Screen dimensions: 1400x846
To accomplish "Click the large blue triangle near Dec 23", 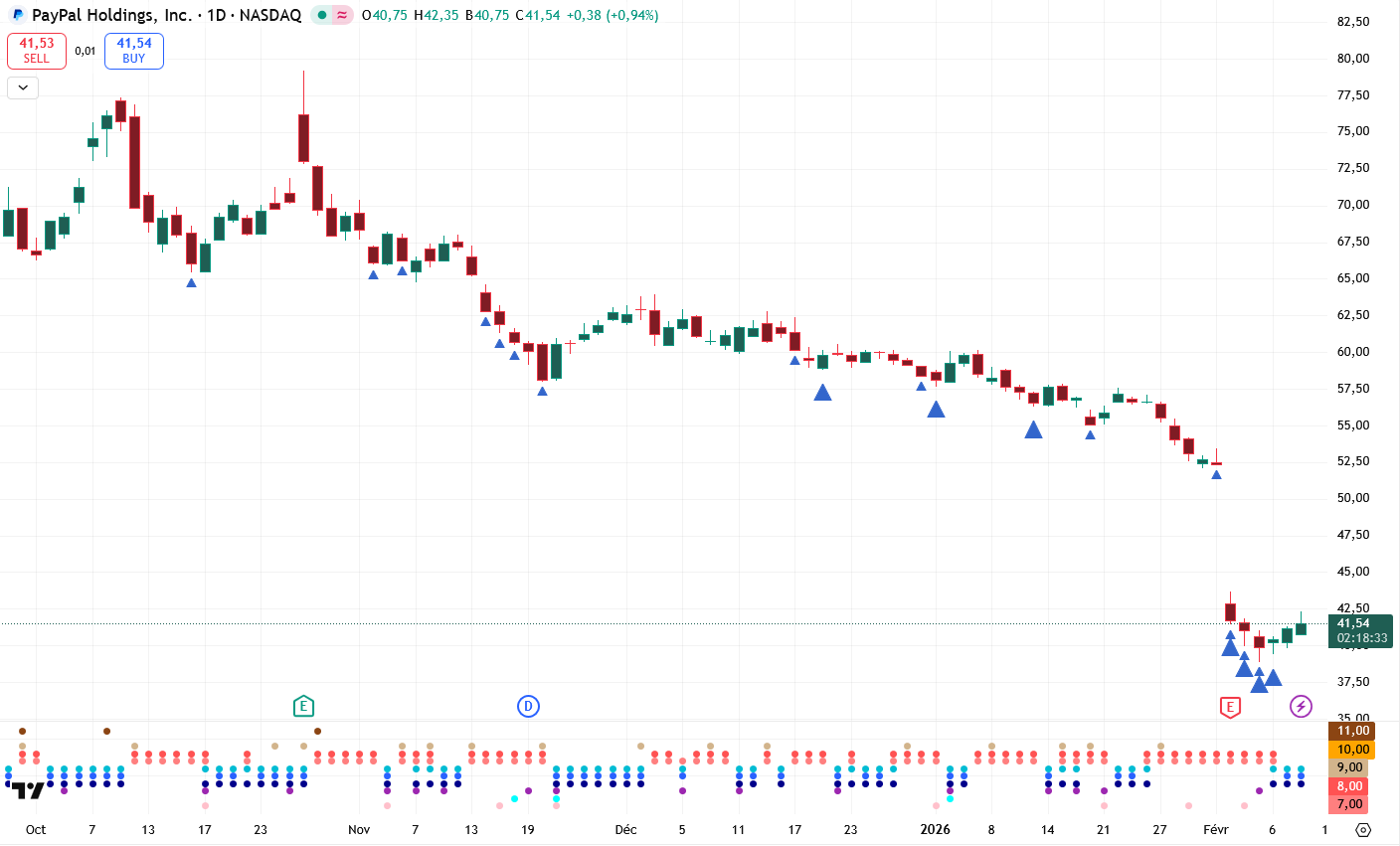I will click(822, 393).
